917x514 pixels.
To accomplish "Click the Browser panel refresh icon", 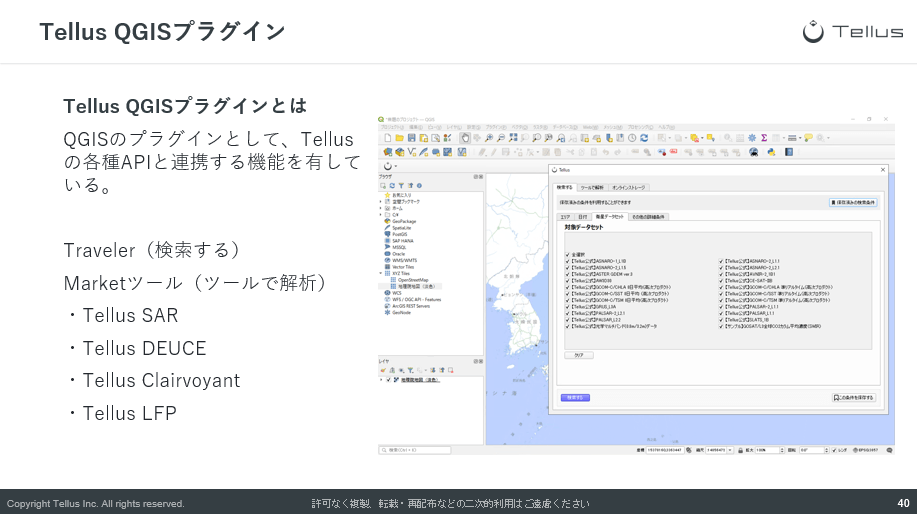I will (392, 186).
